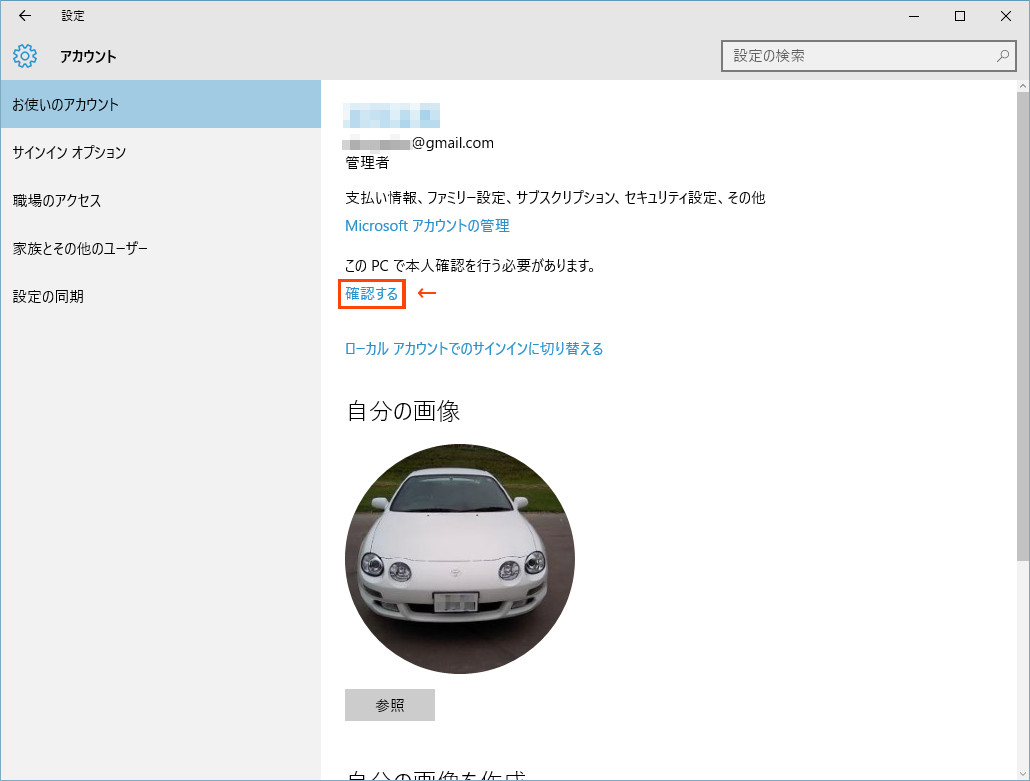Click the vertical scrollbar thumb
The image size is (1030, 781).
click(x=1023, y=326)
